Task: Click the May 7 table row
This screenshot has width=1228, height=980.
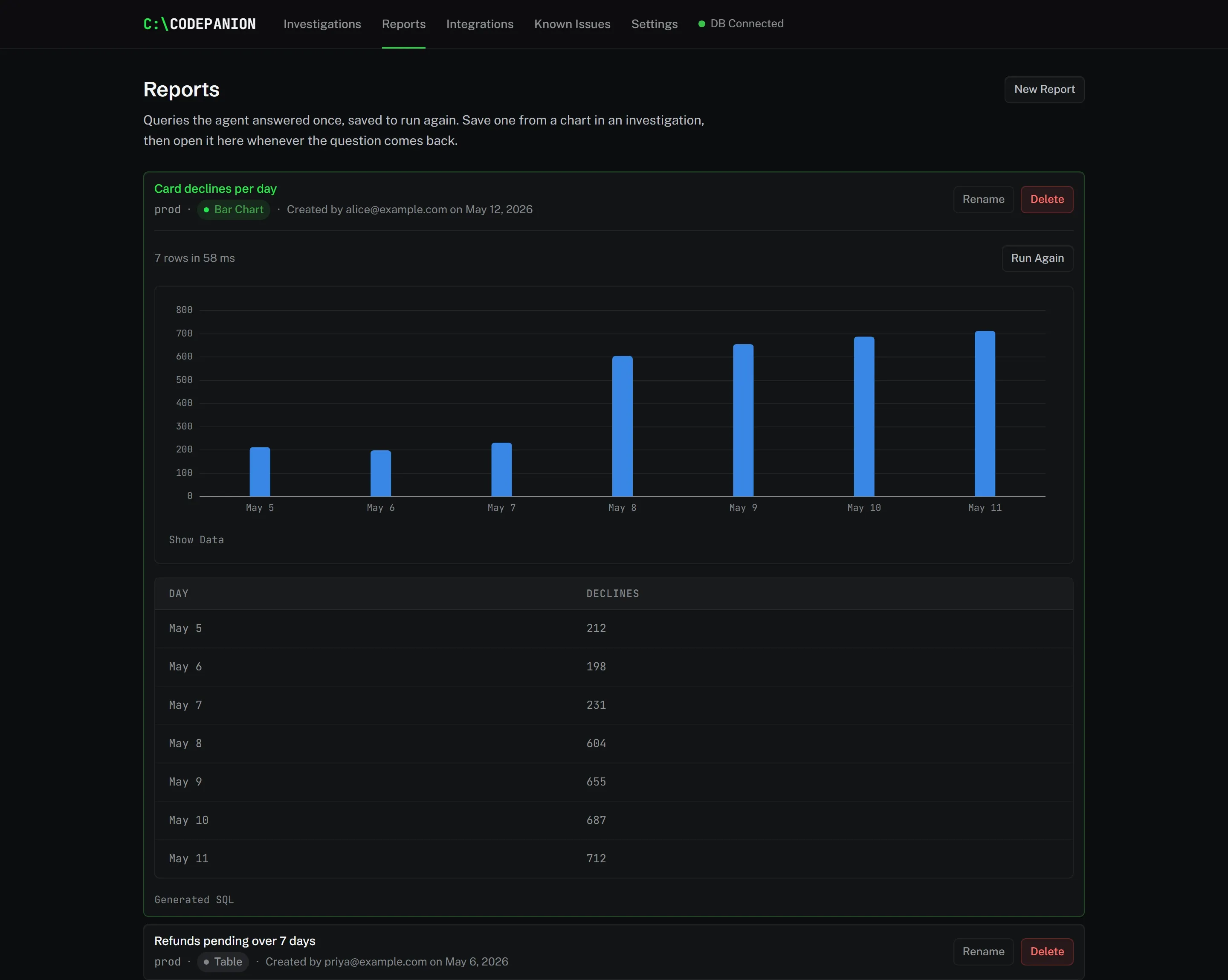Action: (x=614, y=705)
